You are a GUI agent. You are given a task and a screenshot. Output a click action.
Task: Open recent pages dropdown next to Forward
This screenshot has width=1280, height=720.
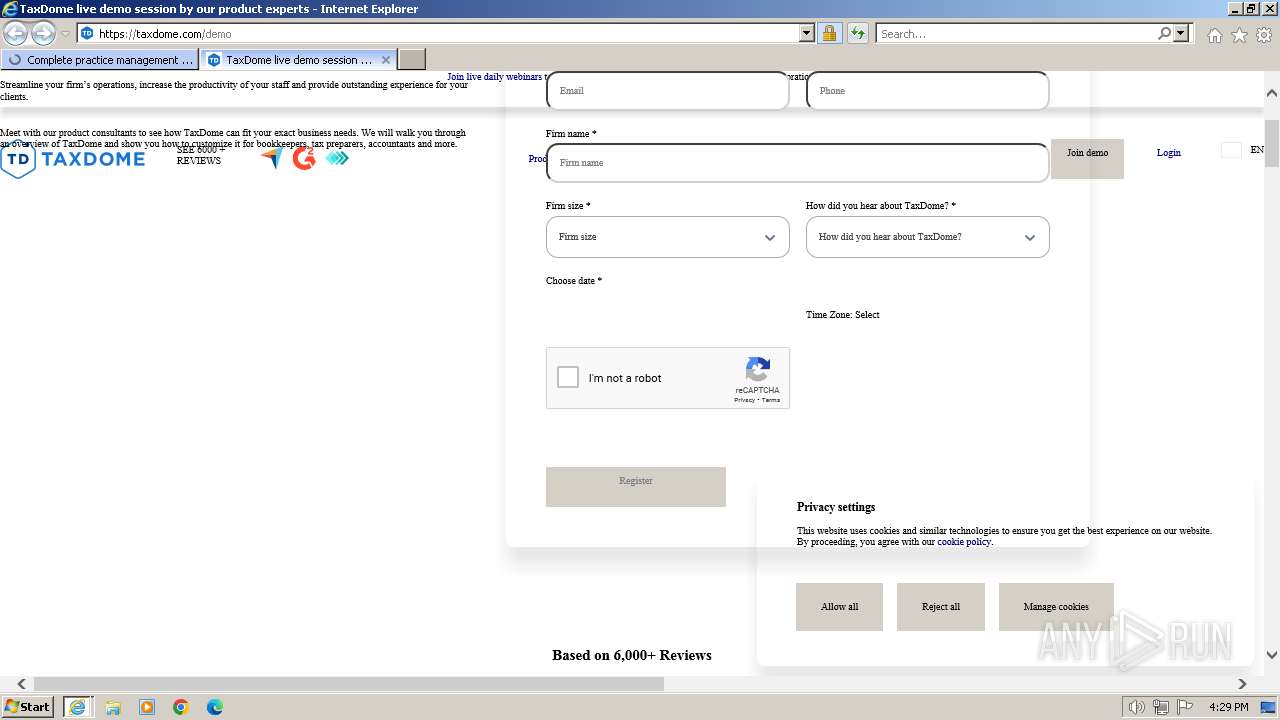[66, 34]
